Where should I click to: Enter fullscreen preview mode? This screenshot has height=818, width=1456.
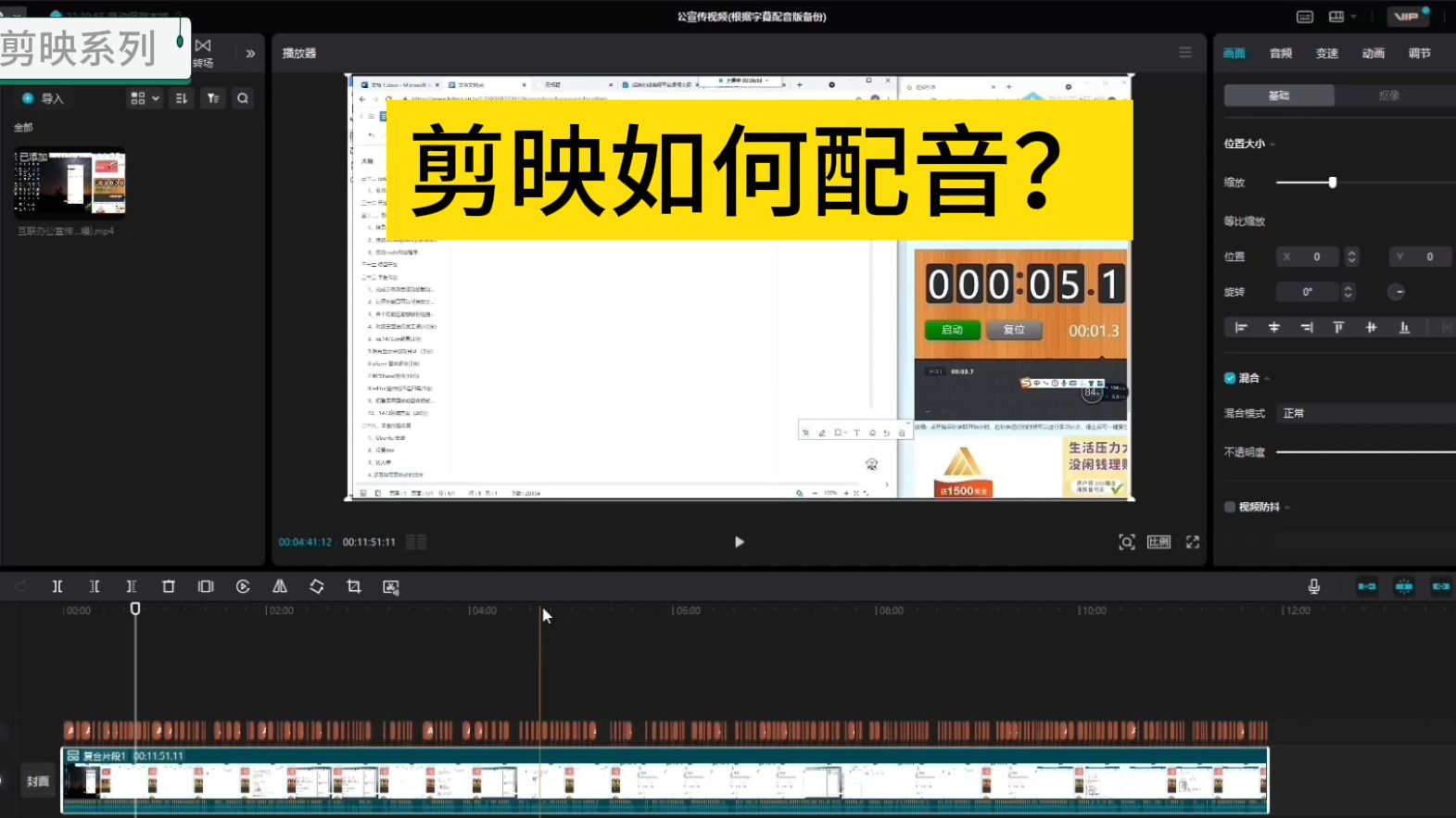(1193, 542)
